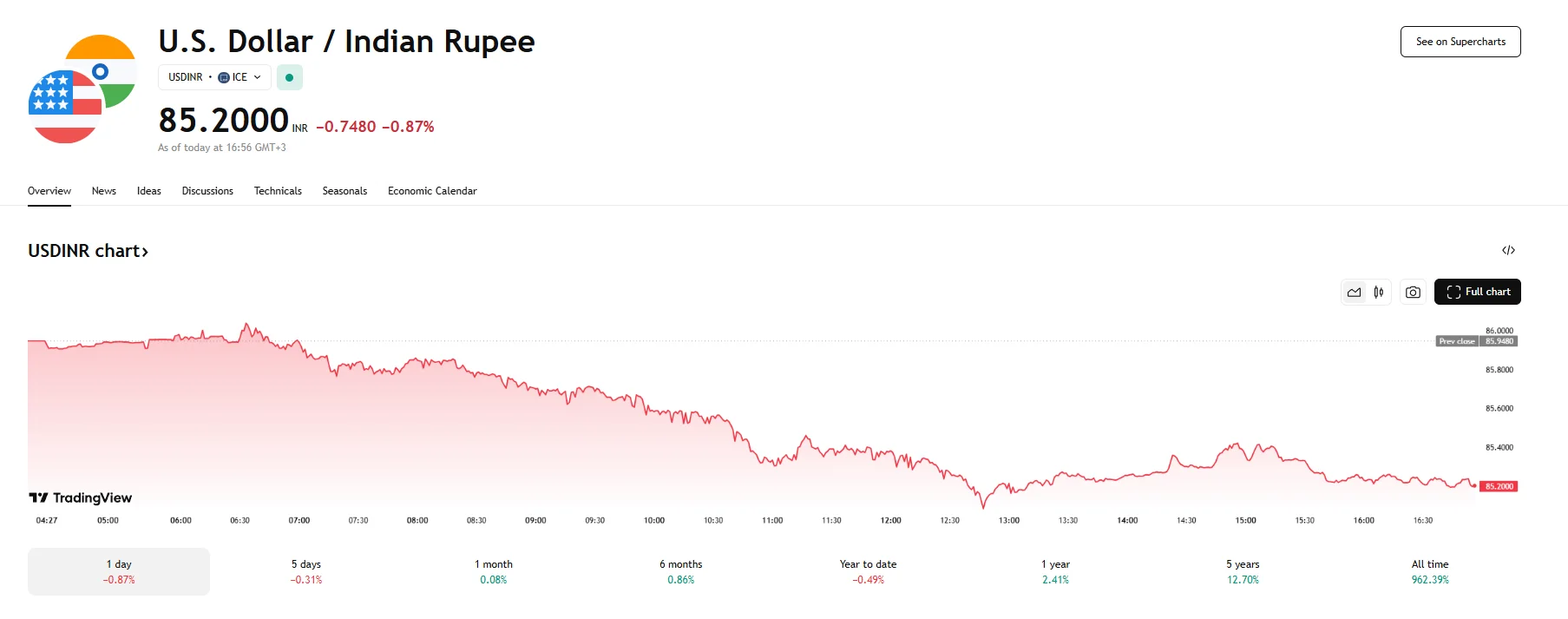Select the 1 month time range
Screen dimensions: 1568x619
pos(493,571)
